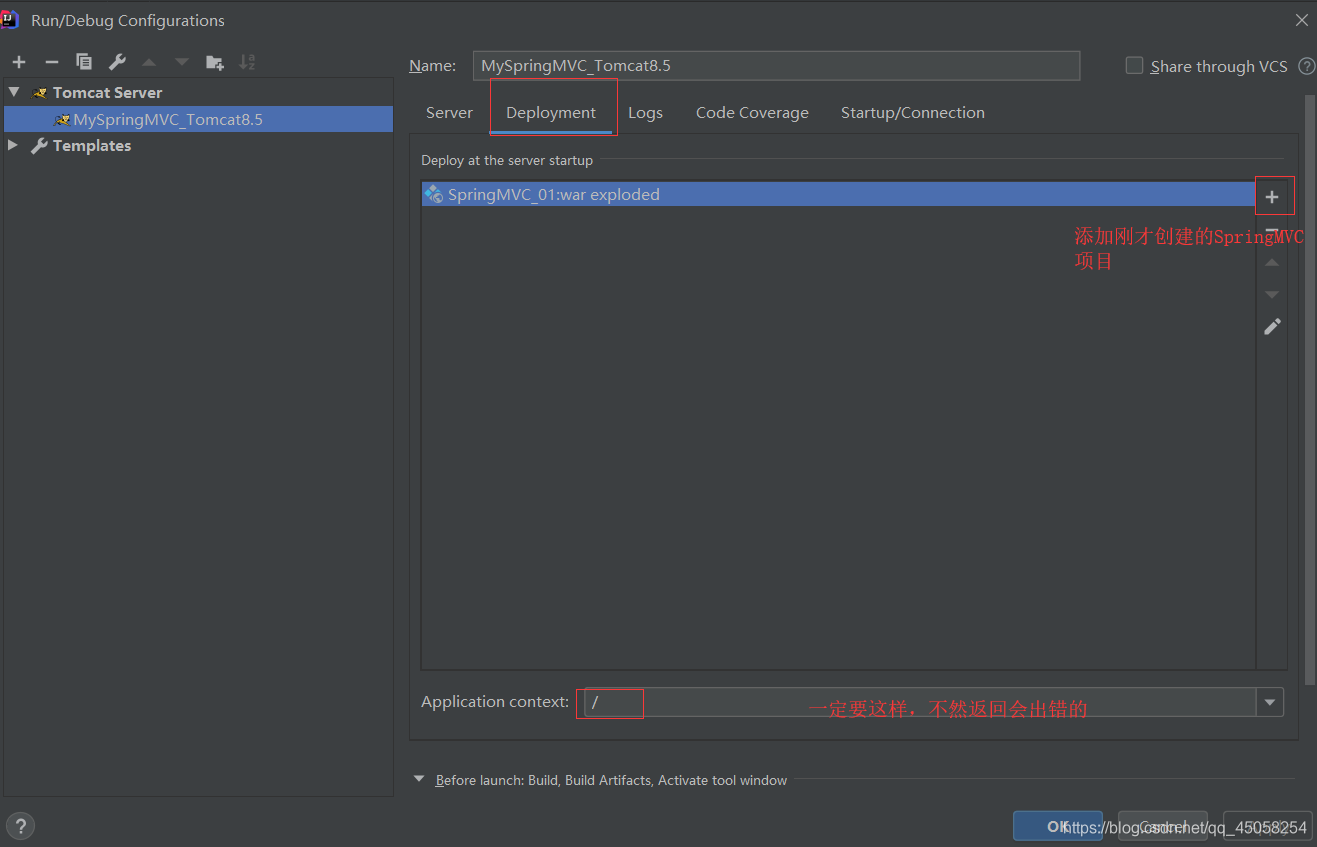Click the Tomcat Server group label
This screenshot has height=847, width=1317.
[107, 92]
